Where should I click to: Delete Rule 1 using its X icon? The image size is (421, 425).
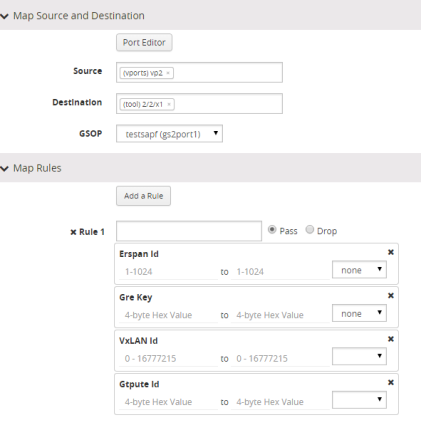coord(73,232)
